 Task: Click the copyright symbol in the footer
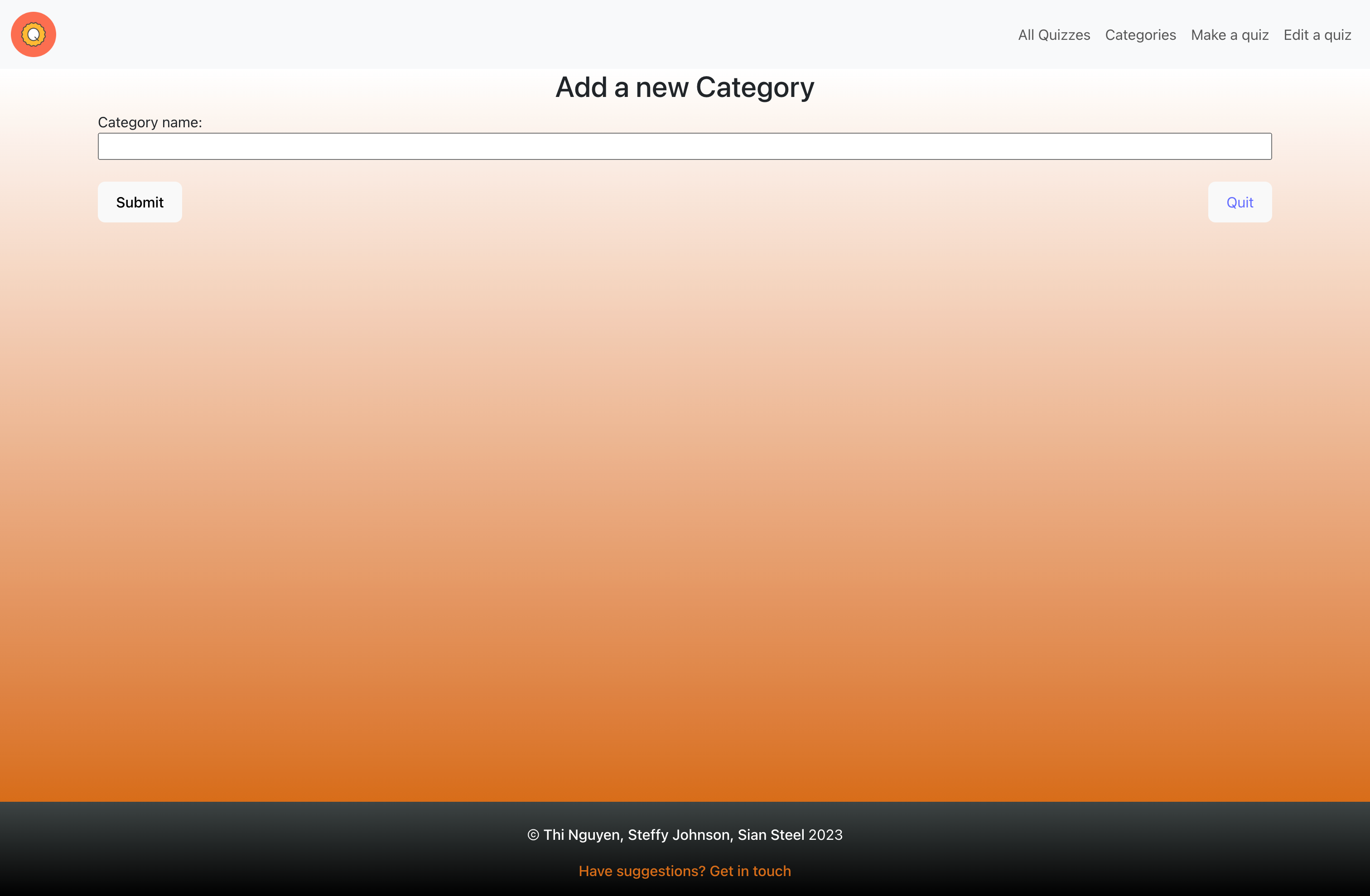click(x=533, y=835)
